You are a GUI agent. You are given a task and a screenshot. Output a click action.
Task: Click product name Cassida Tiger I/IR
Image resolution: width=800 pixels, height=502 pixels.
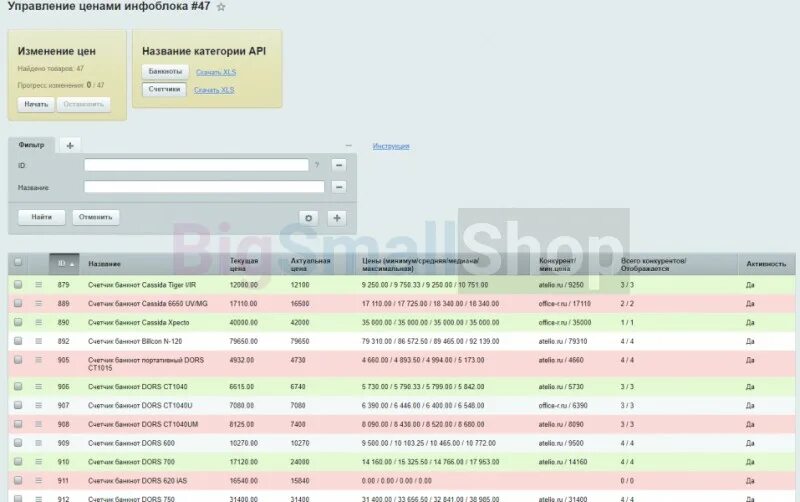click(142, 285)
